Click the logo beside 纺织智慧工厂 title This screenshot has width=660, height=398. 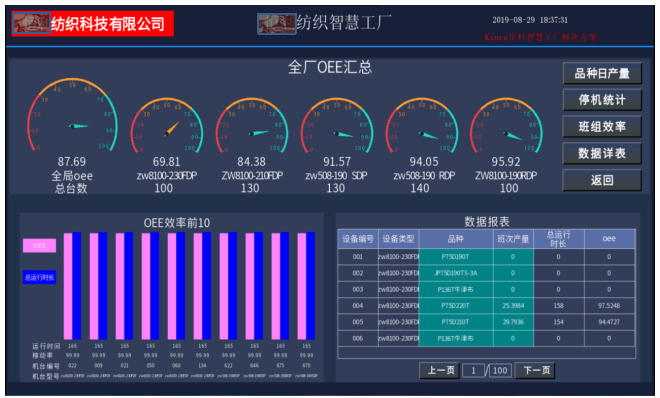point(277,24)
